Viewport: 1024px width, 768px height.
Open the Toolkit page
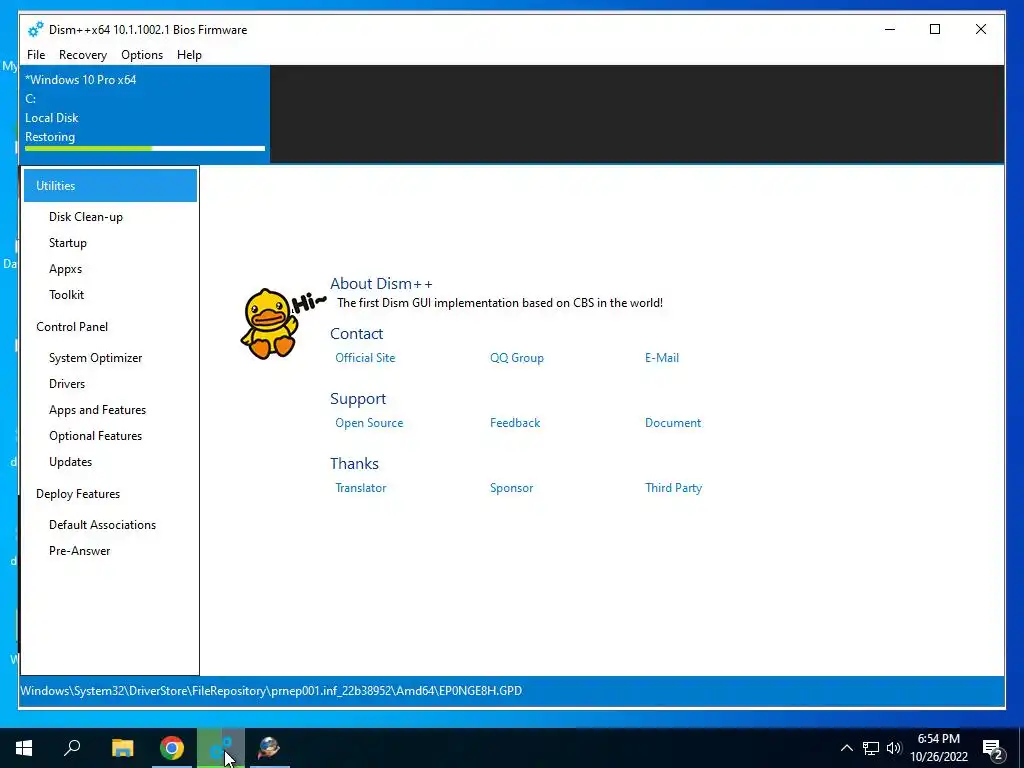[66, 295]
